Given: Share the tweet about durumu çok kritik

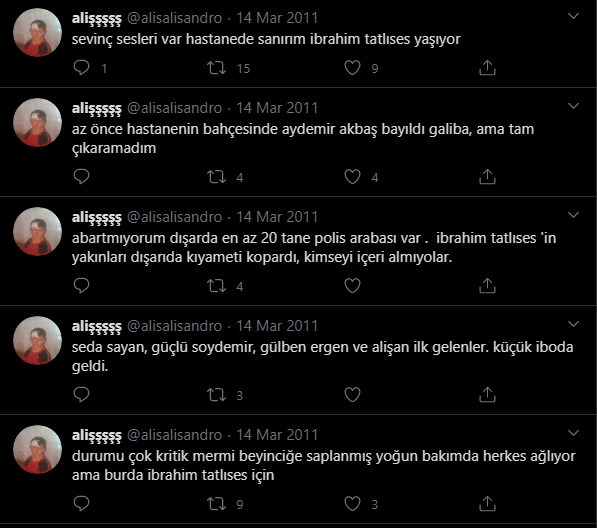Looking at the screenshot, I should [487, 503].
